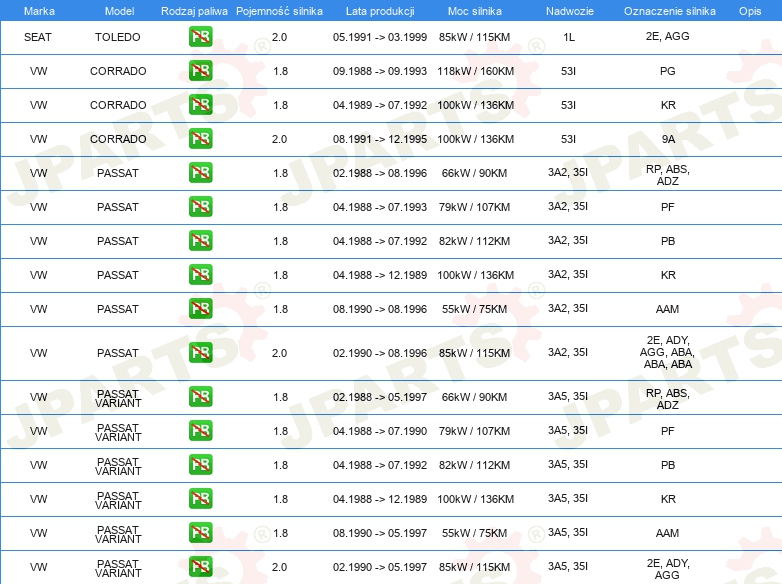Click fuel icon for PASSAT 79kW / 107KM

pos(200,206)
